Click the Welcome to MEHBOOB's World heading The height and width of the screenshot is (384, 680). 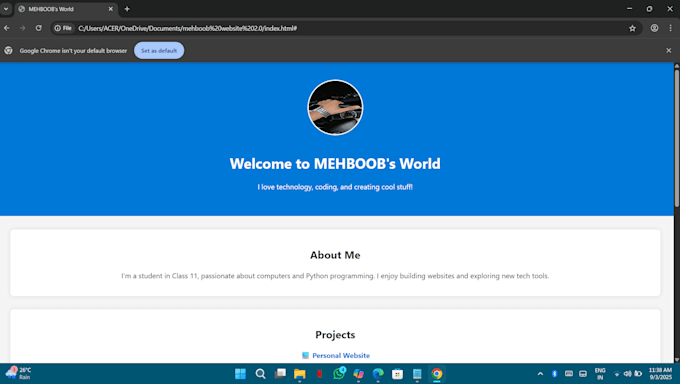[x=335, y=164]
